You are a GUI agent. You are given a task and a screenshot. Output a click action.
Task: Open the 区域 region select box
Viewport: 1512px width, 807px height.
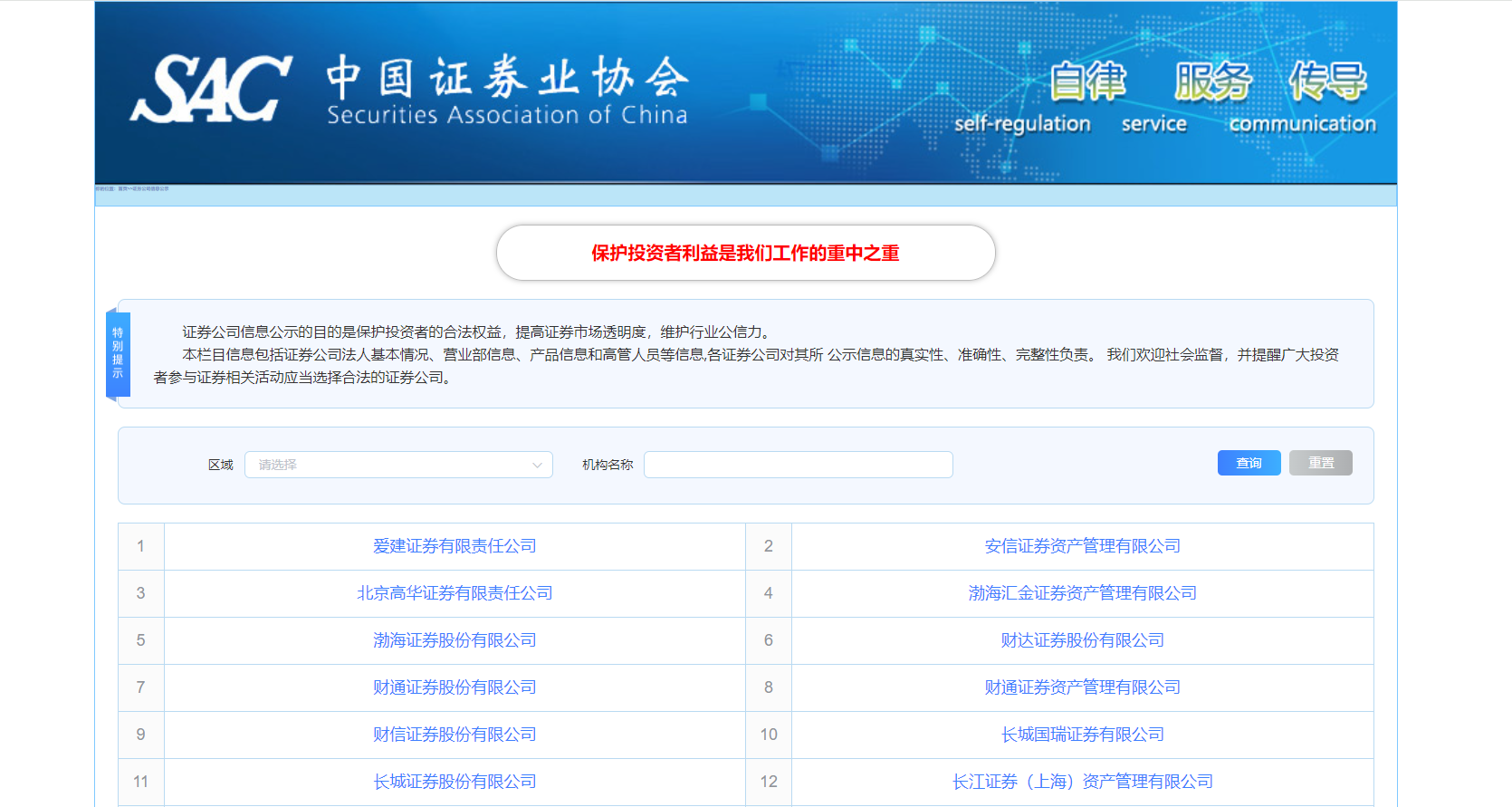coord(389,465)
